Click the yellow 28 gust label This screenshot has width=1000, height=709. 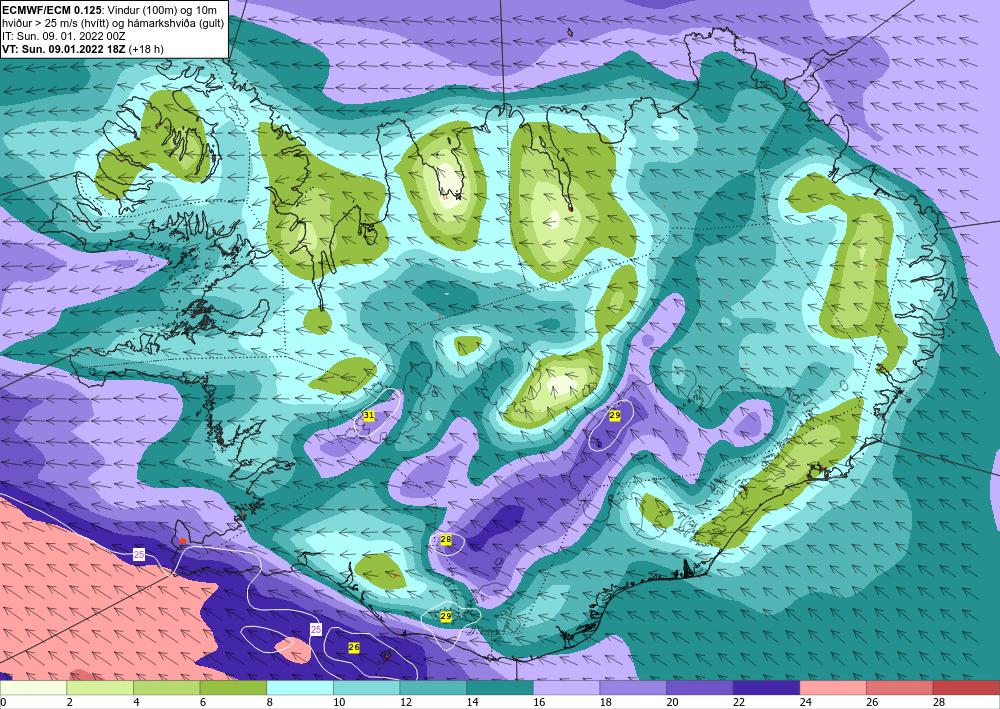(x=446, y=540)
